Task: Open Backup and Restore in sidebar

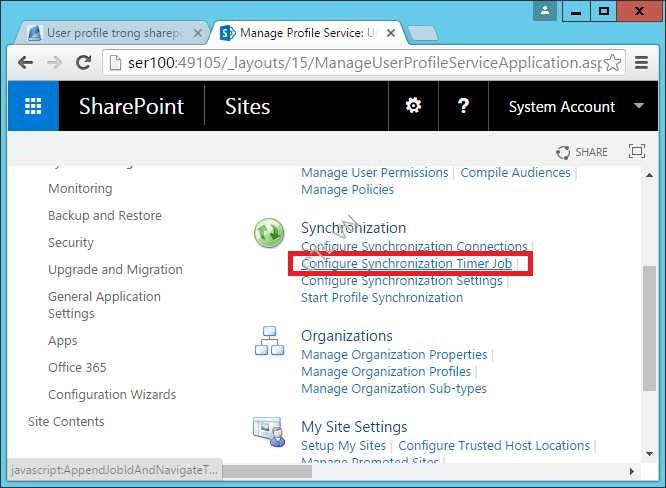Action: (104, 215)
